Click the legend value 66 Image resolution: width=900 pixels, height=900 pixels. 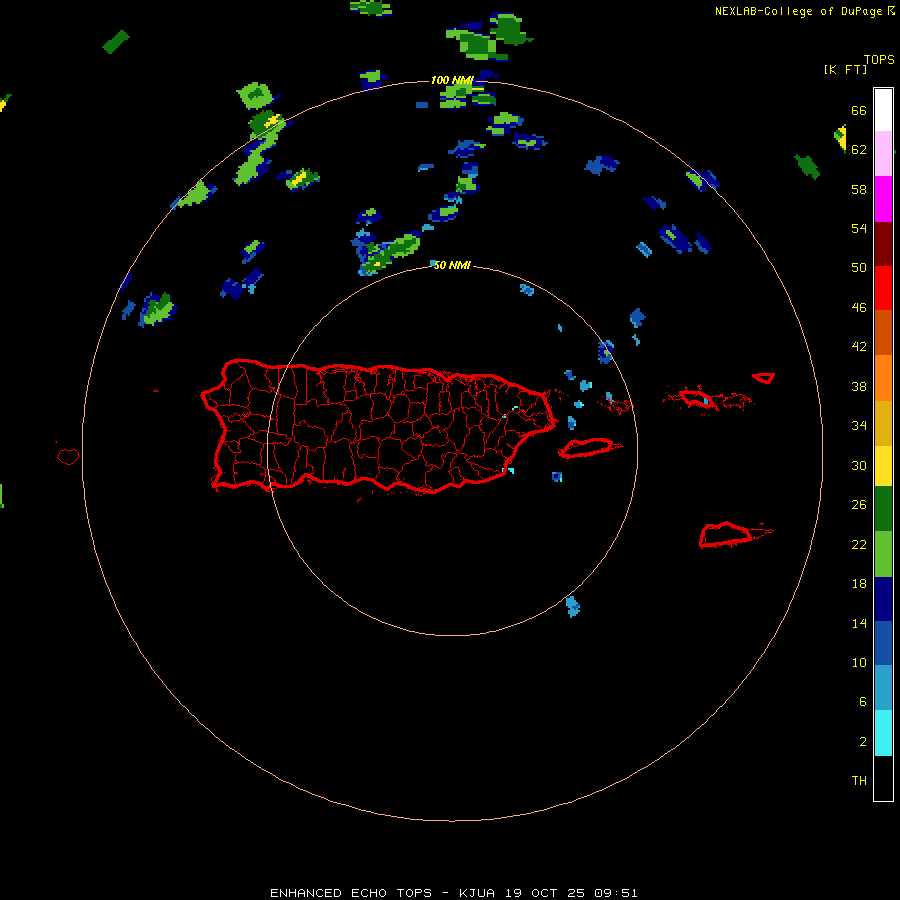tap(859, 110)
